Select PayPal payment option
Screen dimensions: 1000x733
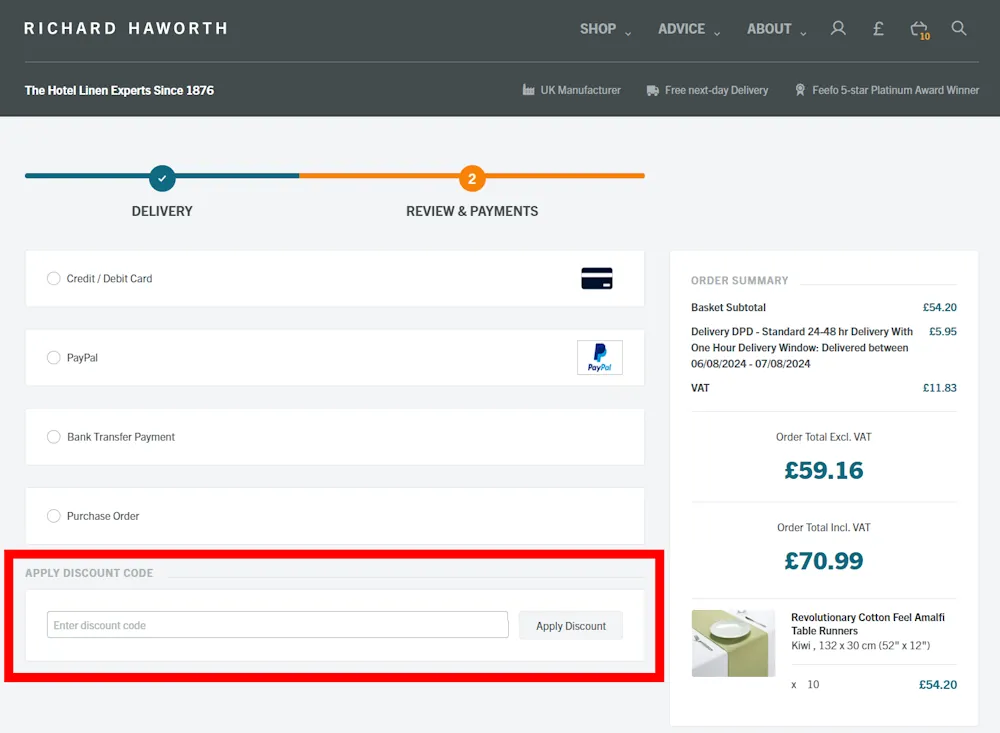pyautogui.click(x=54, y=358)
